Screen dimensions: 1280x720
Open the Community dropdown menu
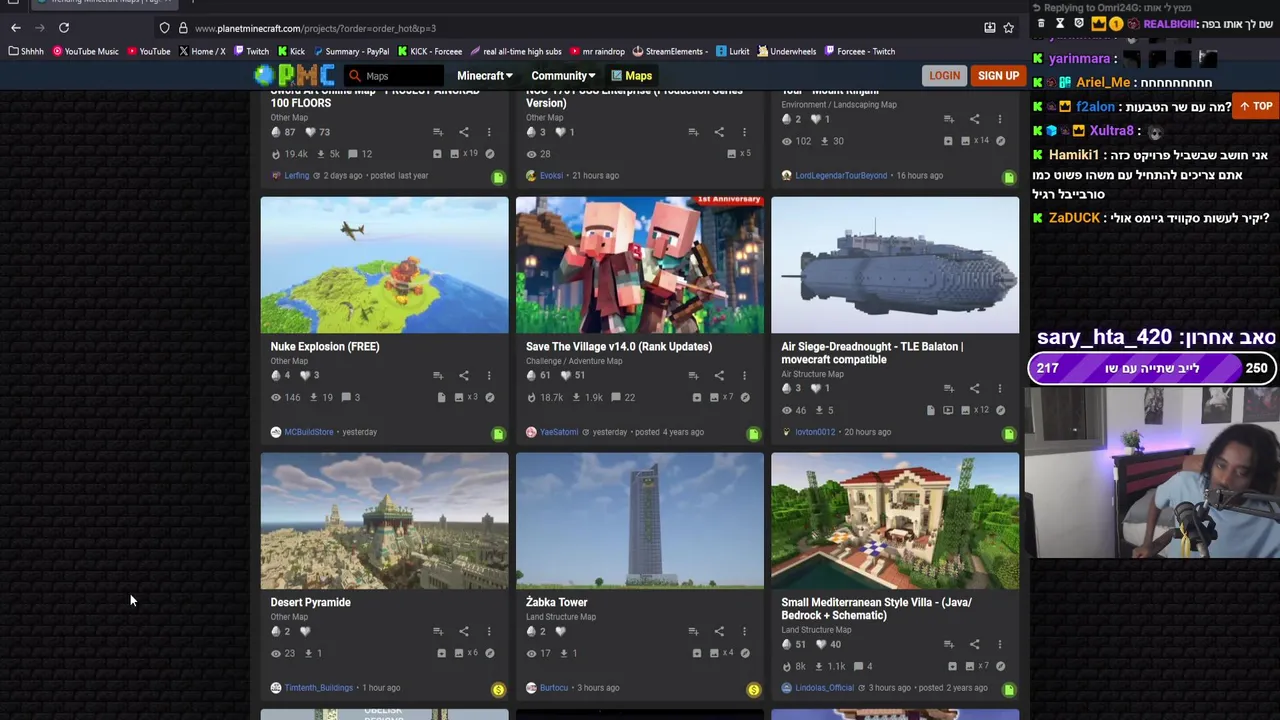coord(563,76)
